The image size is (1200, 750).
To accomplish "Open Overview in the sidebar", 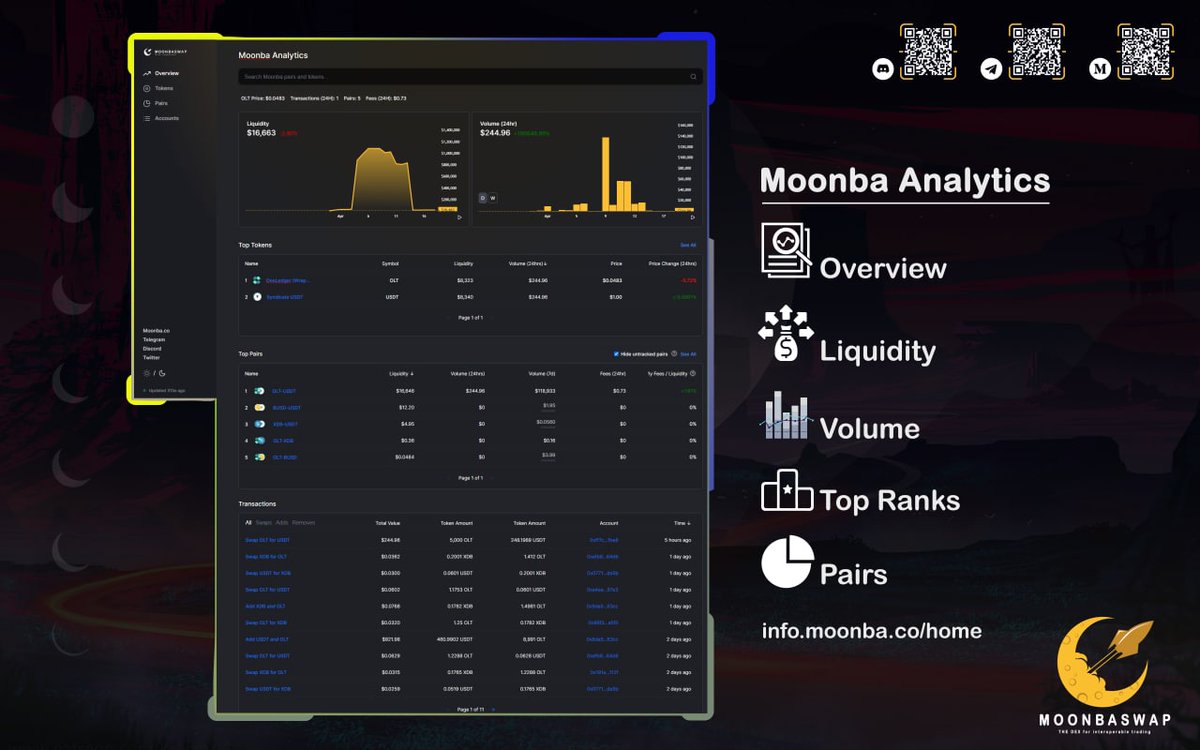I will [166, 73].
